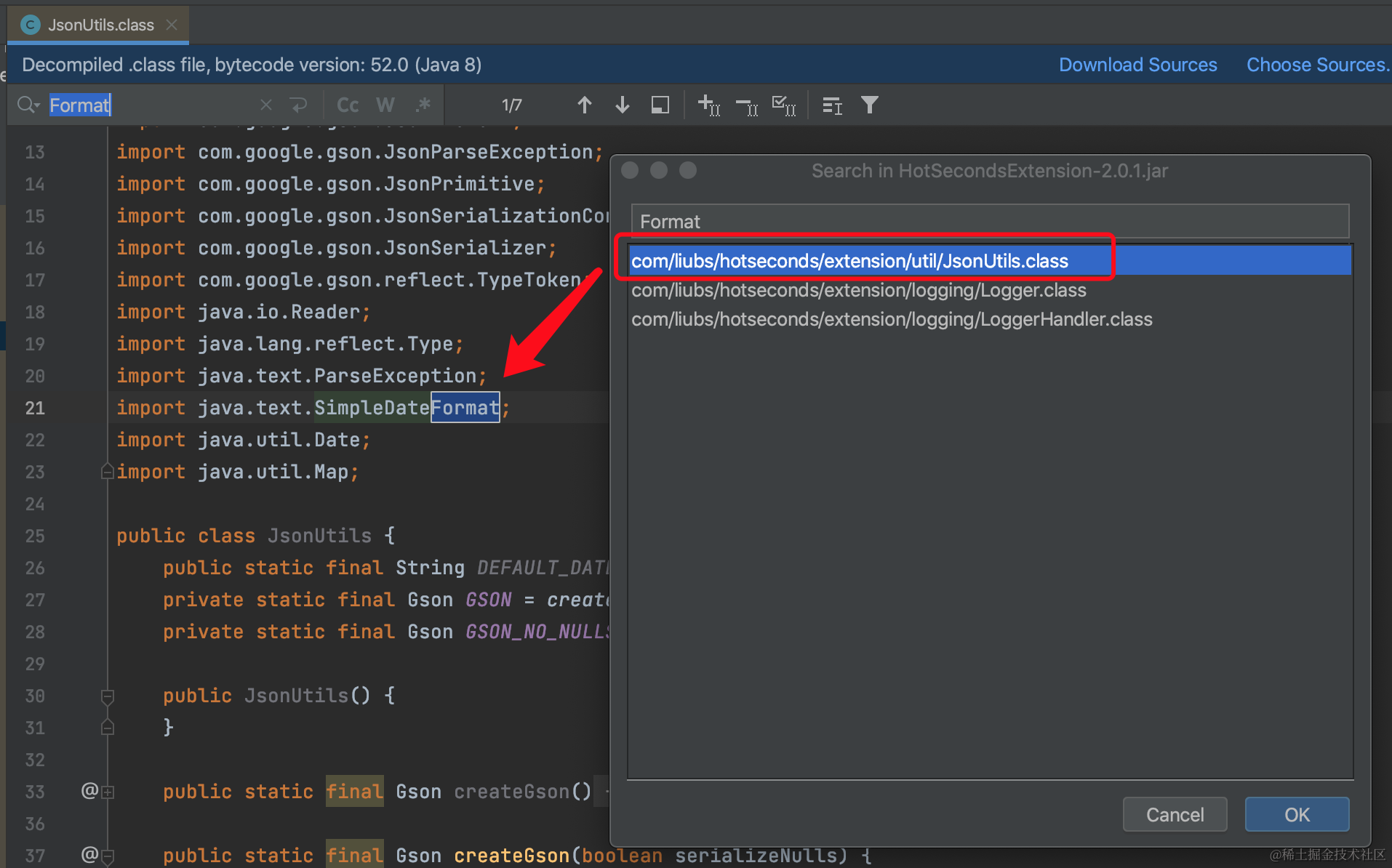Click the JsonParseException import on line 13
The height and width of the screenshot is (868, 1392).
tap(360, 152)
